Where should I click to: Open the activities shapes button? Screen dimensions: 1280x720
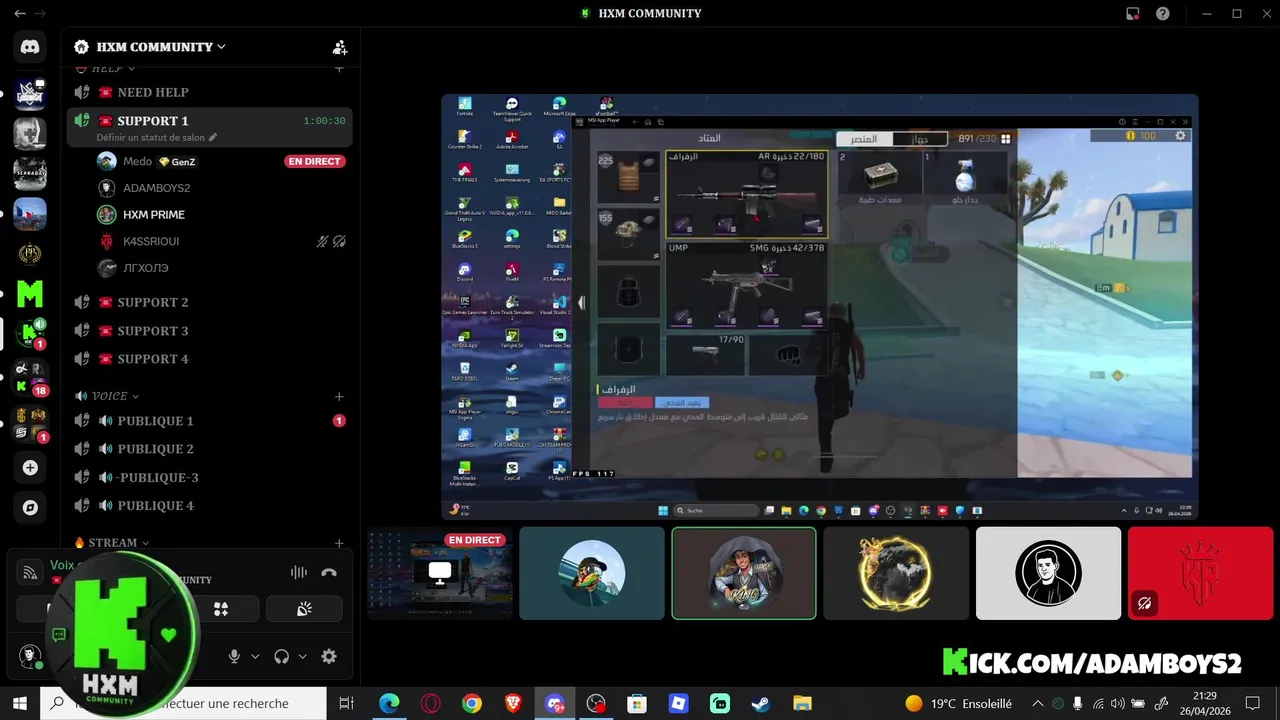[x=221, y=609]
